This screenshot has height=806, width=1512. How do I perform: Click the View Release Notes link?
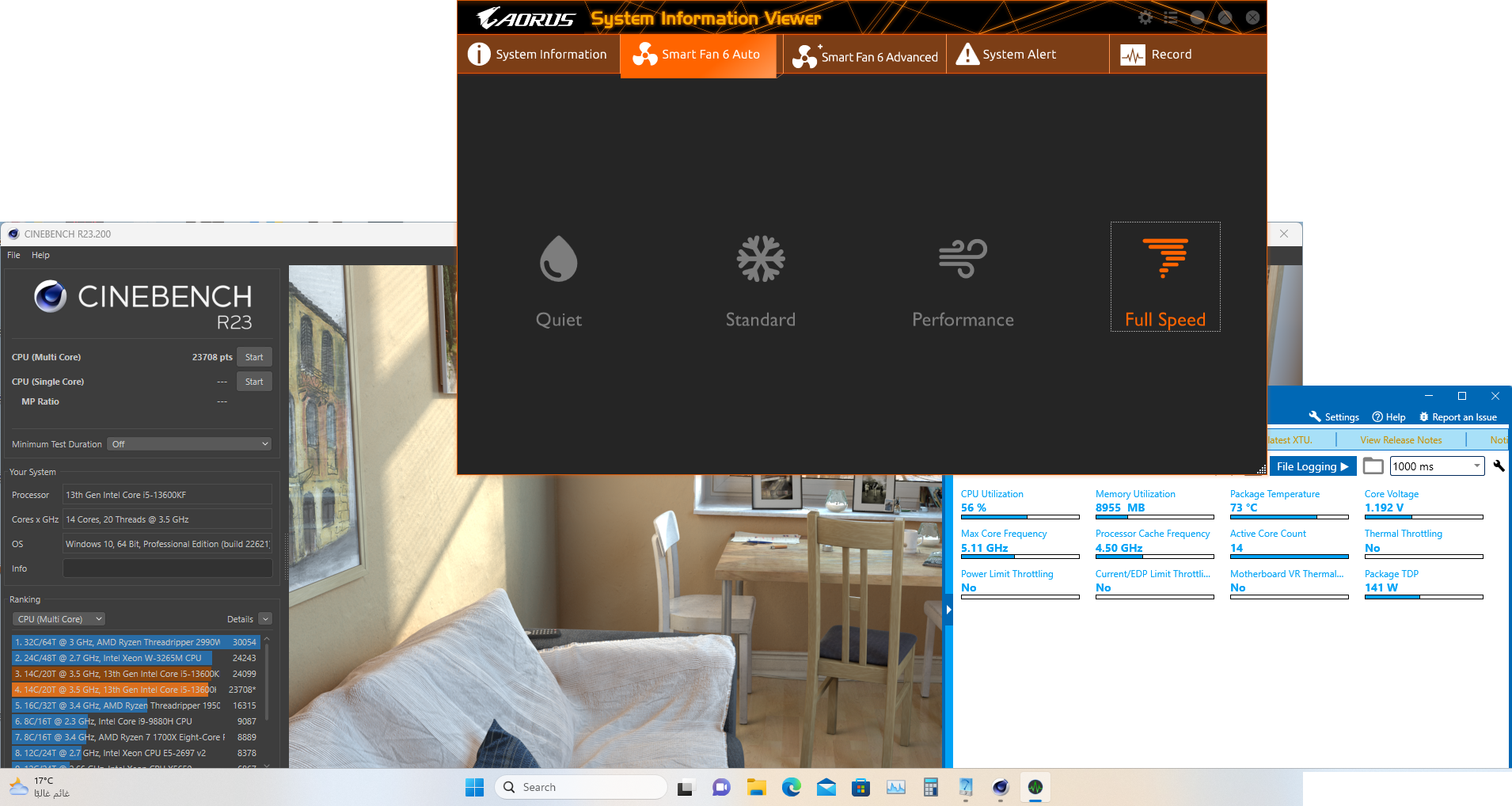(1400, 440)
